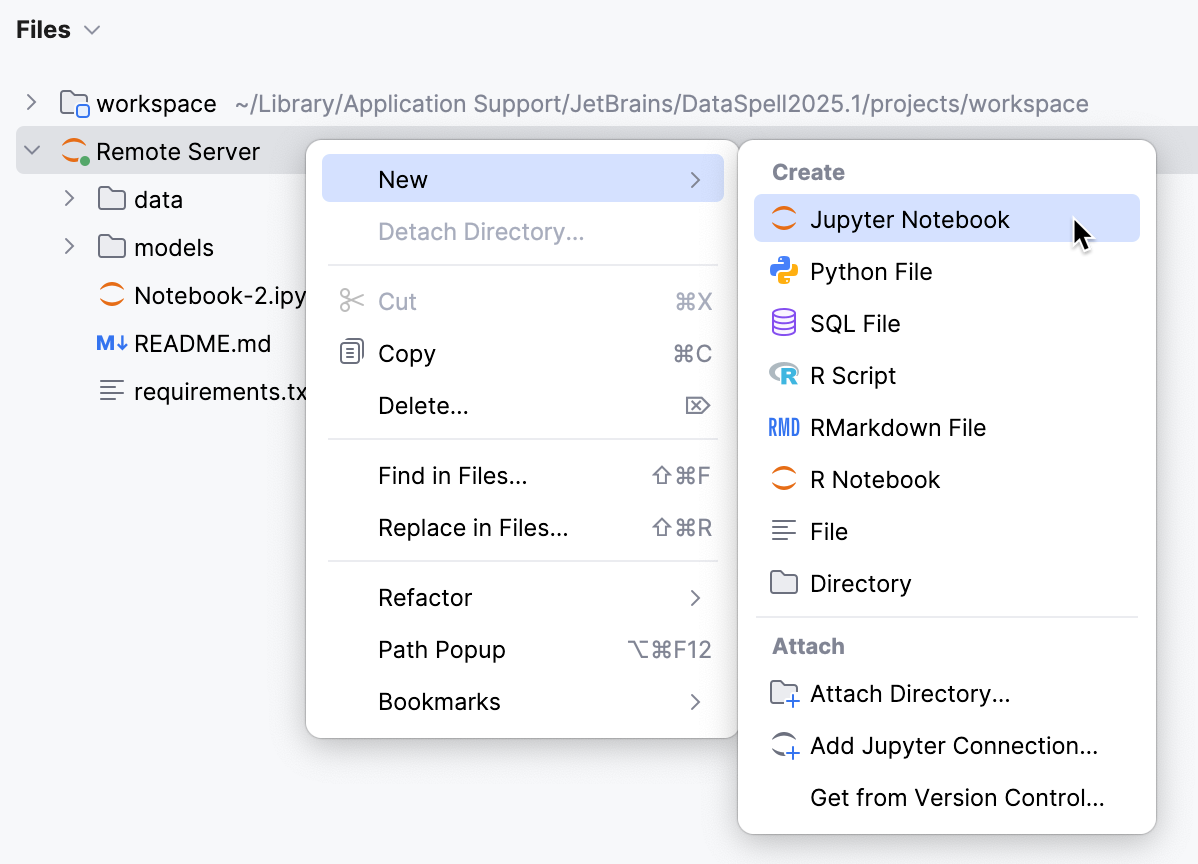Select Path Popup menu entry
This screenshot has height=864, width=1198.
(523, 649)
